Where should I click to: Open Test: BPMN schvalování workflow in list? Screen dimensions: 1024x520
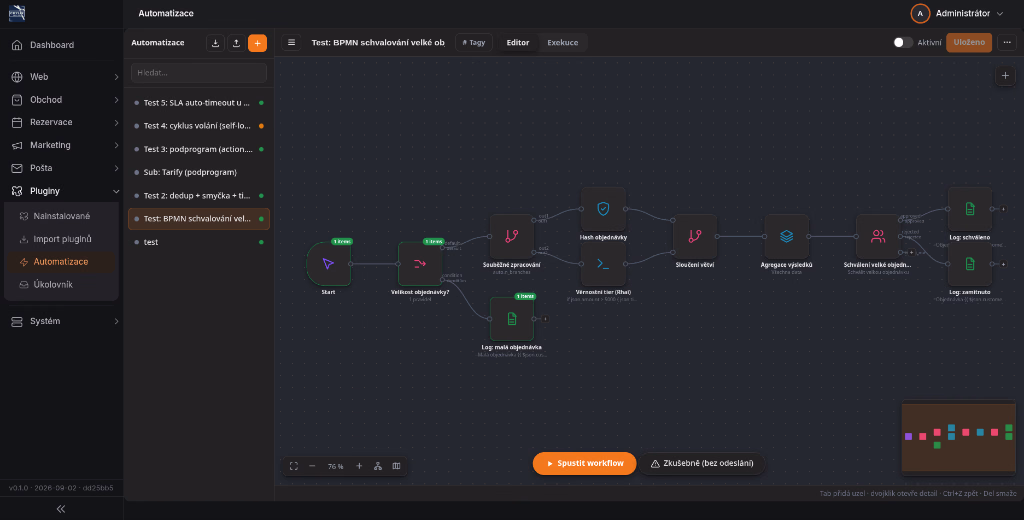coord(199,219)
